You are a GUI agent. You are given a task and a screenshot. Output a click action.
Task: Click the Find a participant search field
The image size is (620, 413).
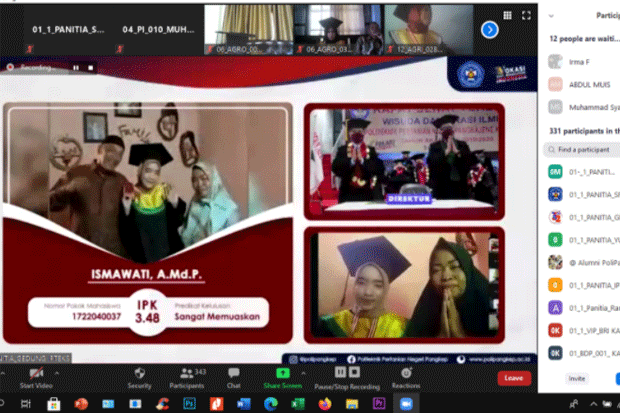pyautogui.click(x=582, y=150)
